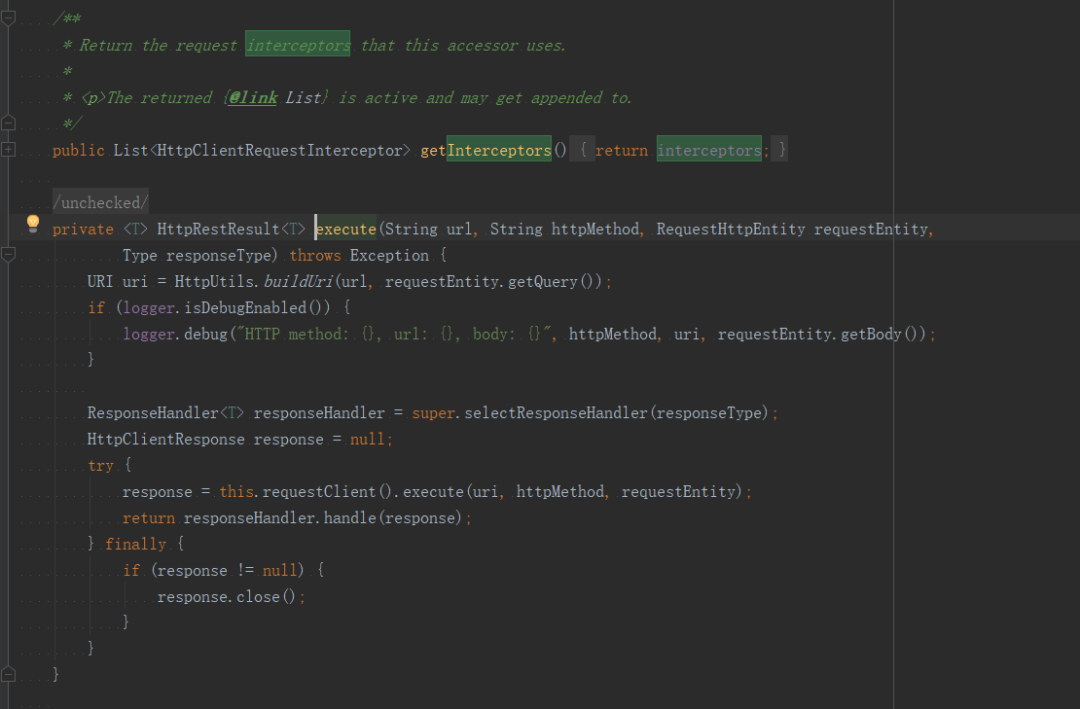Expand the folded /unchecked/ annotation
This screenshot has width=1080, height=709.
point(101,203)
